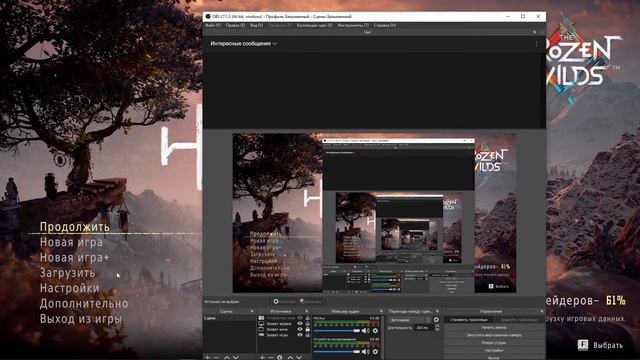640x360 pixels.
Task: Pop out the Chat dock
Action: pos(535,32)
